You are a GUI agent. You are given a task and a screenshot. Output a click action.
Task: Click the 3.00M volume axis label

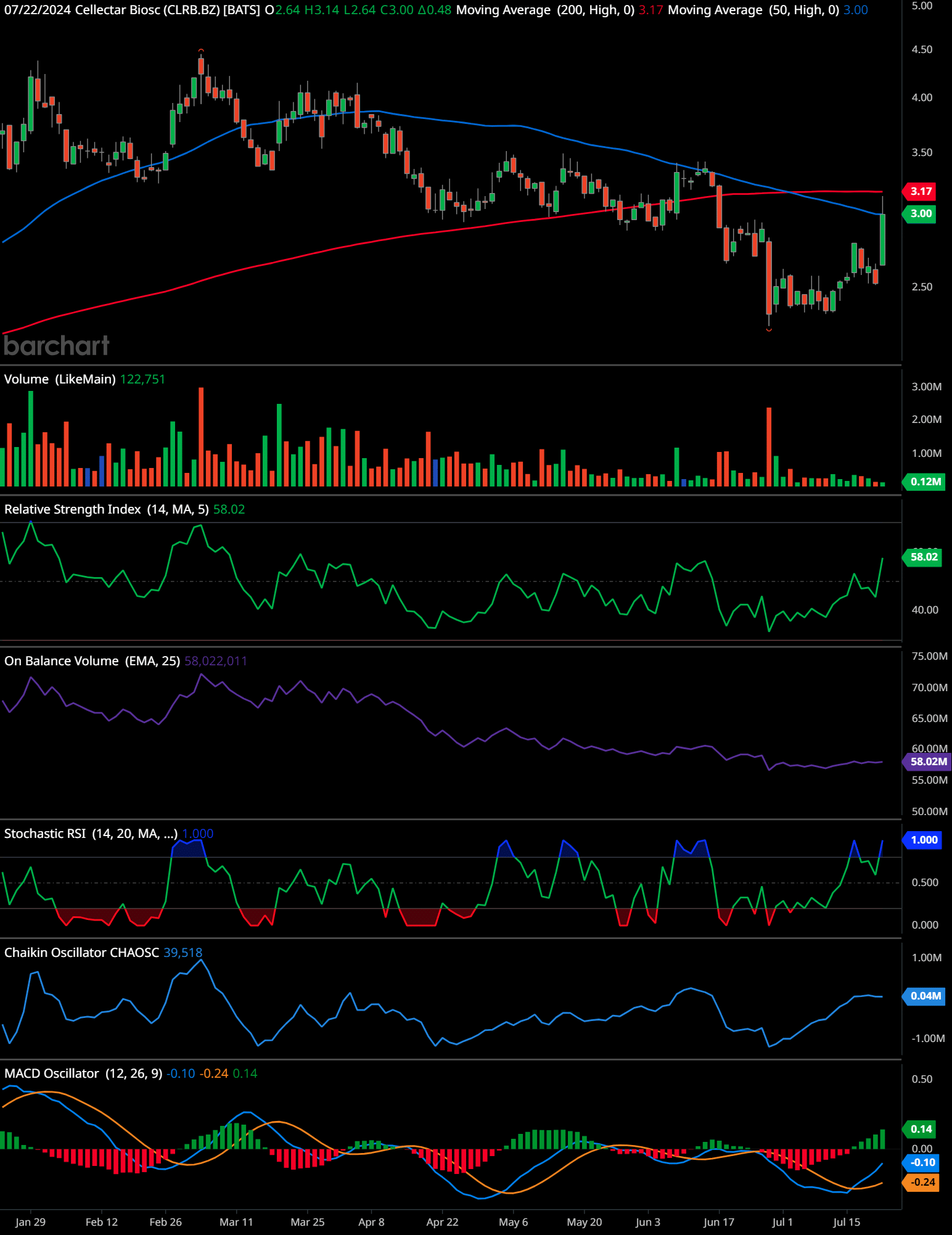coord(926,387)
